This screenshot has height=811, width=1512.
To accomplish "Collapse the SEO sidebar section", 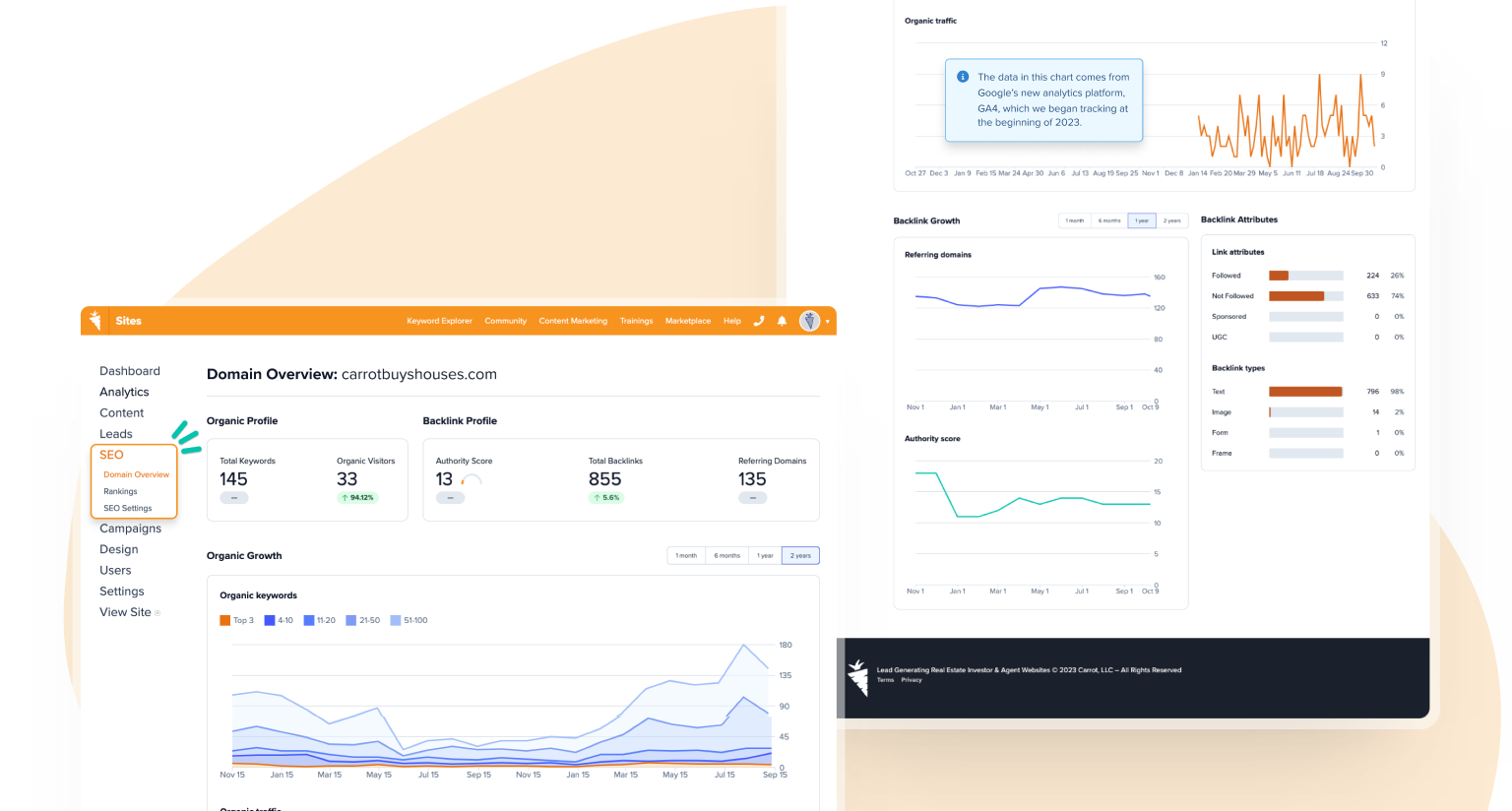I will coord(111,455).
